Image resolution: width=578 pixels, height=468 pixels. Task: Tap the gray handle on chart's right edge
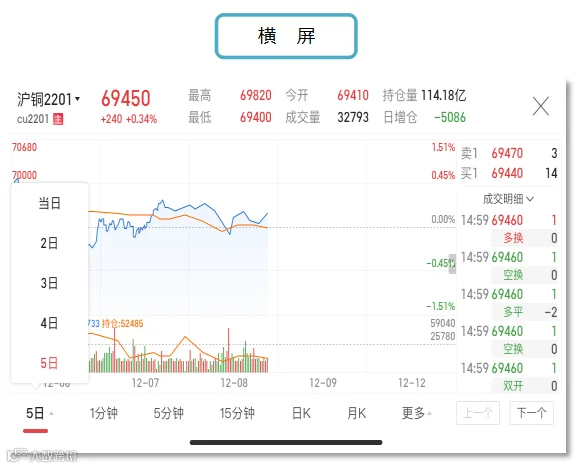coord(452,263)
